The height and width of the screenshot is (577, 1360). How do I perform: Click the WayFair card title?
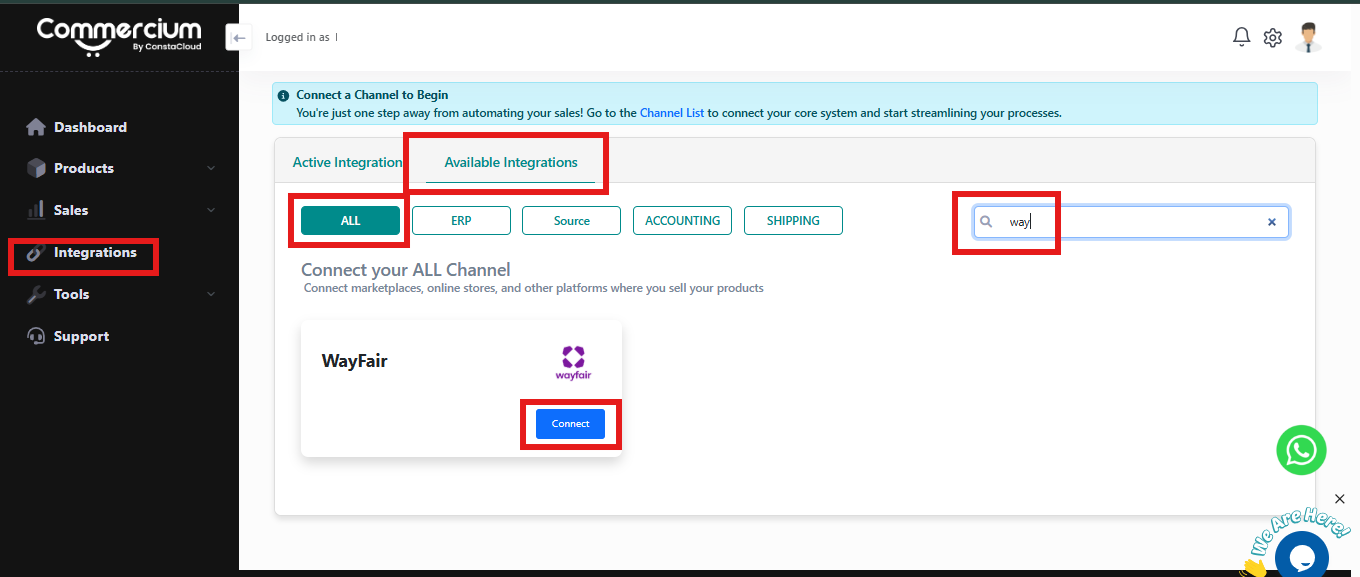point(354,361)
